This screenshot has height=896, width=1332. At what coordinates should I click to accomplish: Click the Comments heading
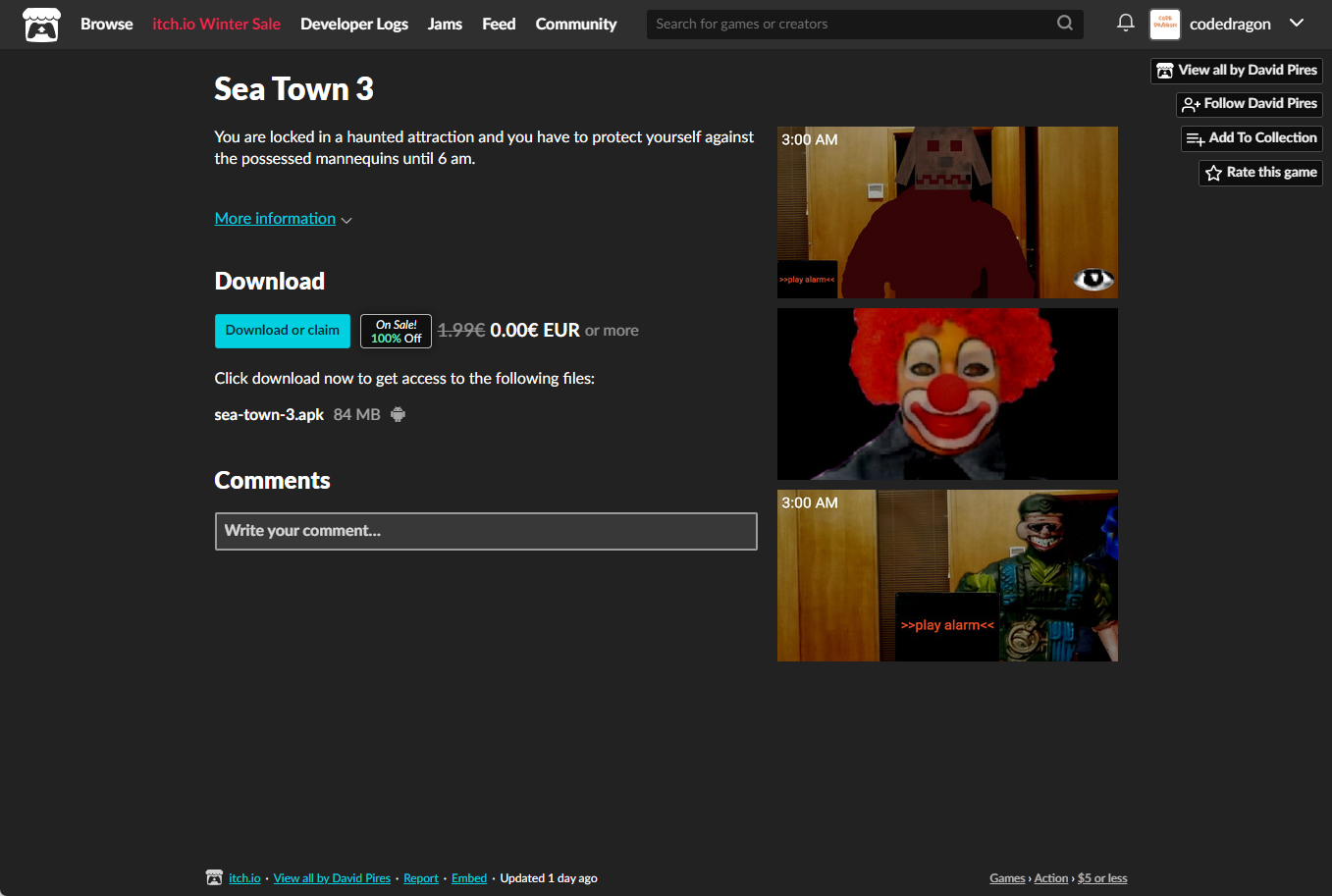(x=272, y=481)
